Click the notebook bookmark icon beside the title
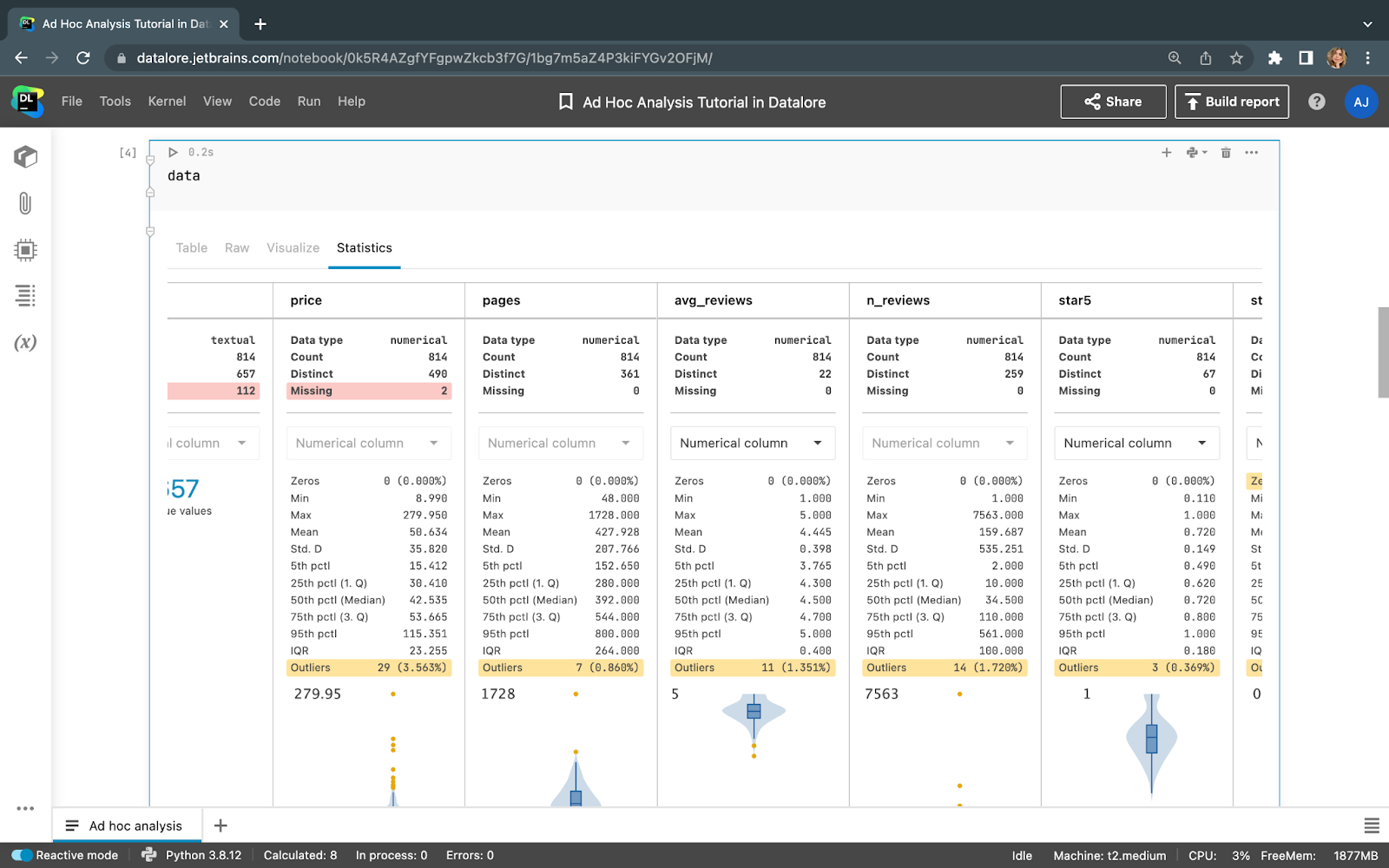This screenshot has height=868, width=1389. pos(566,102)
